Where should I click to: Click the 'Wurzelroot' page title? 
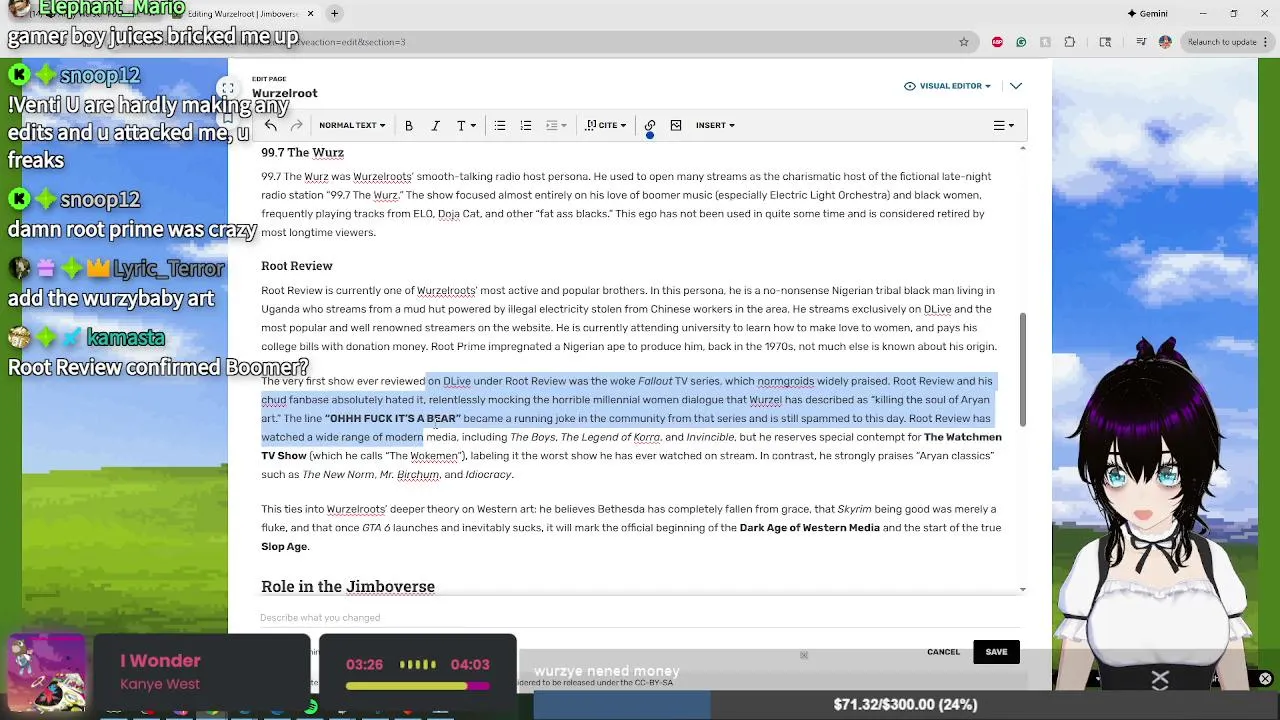pyautogui.click(x=285, y=94)
